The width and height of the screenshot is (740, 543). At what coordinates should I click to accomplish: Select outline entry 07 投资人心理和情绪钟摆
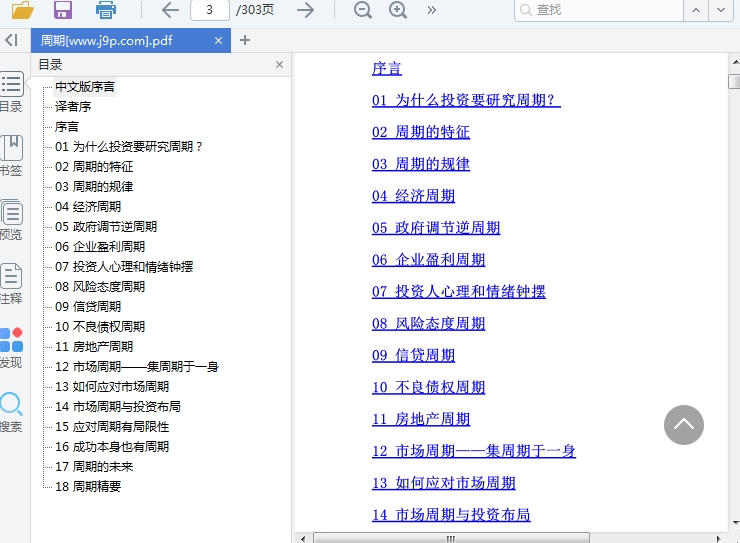click(124, 267)
